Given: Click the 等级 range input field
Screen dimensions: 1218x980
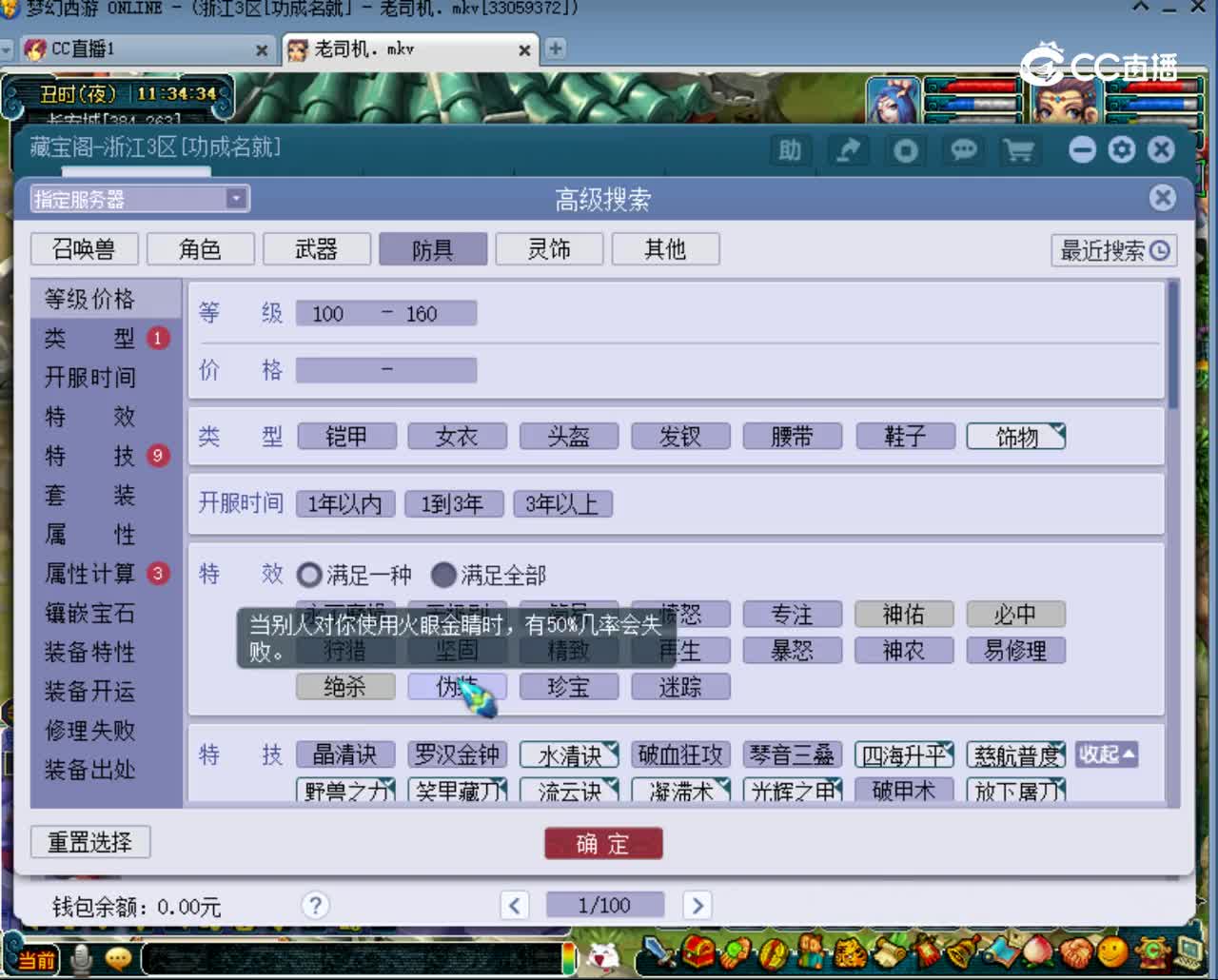Looking at the screenshot, I should click(386, 313).
